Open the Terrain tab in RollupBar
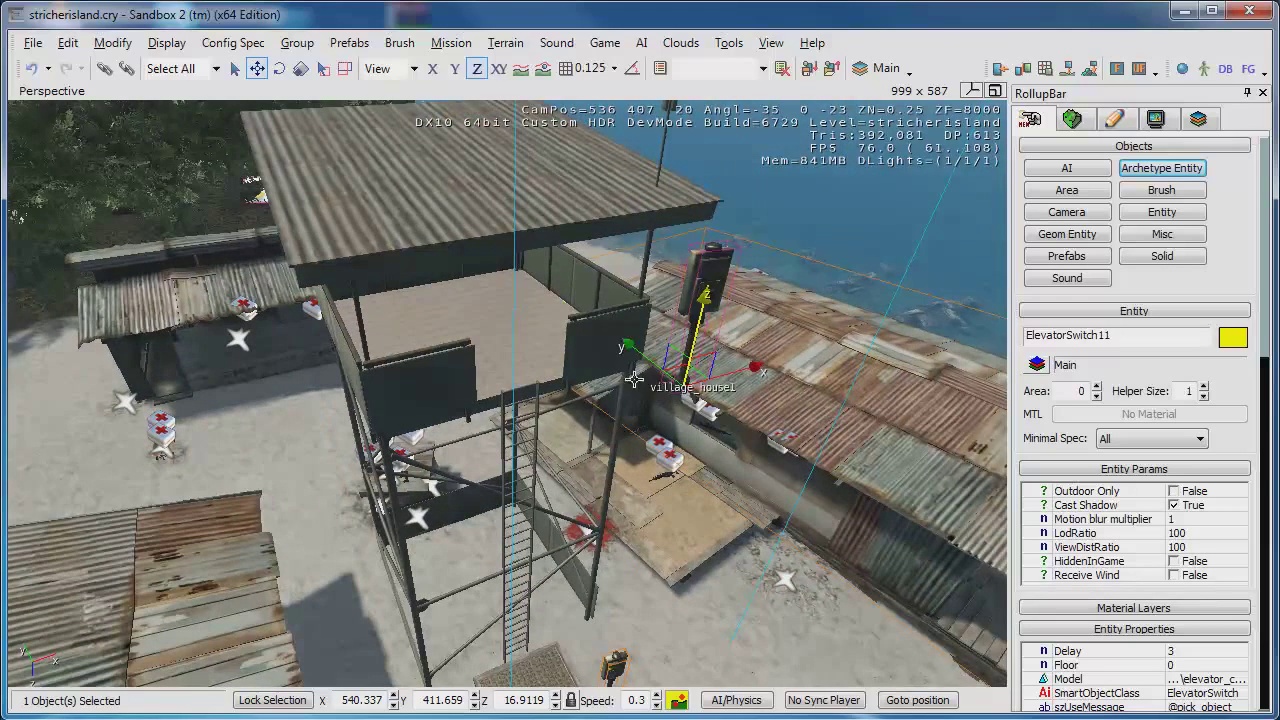The image size is (1280, 720). pyautogui.click(x=1072, y=119)
